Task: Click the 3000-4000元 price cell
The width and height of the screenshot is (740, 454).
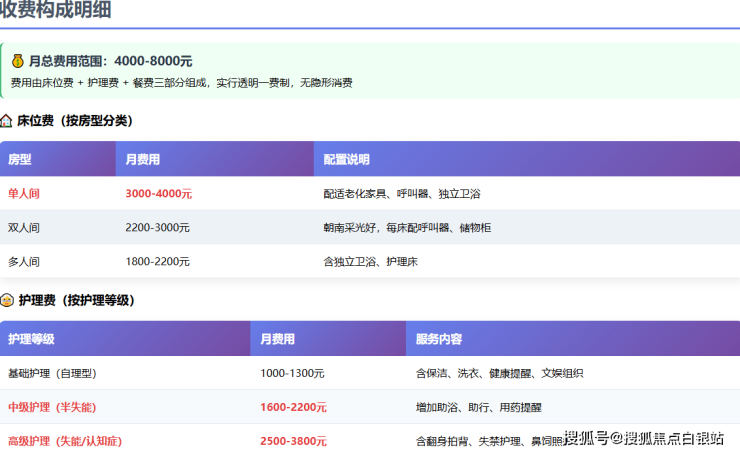Action: [x=158, y=194]
